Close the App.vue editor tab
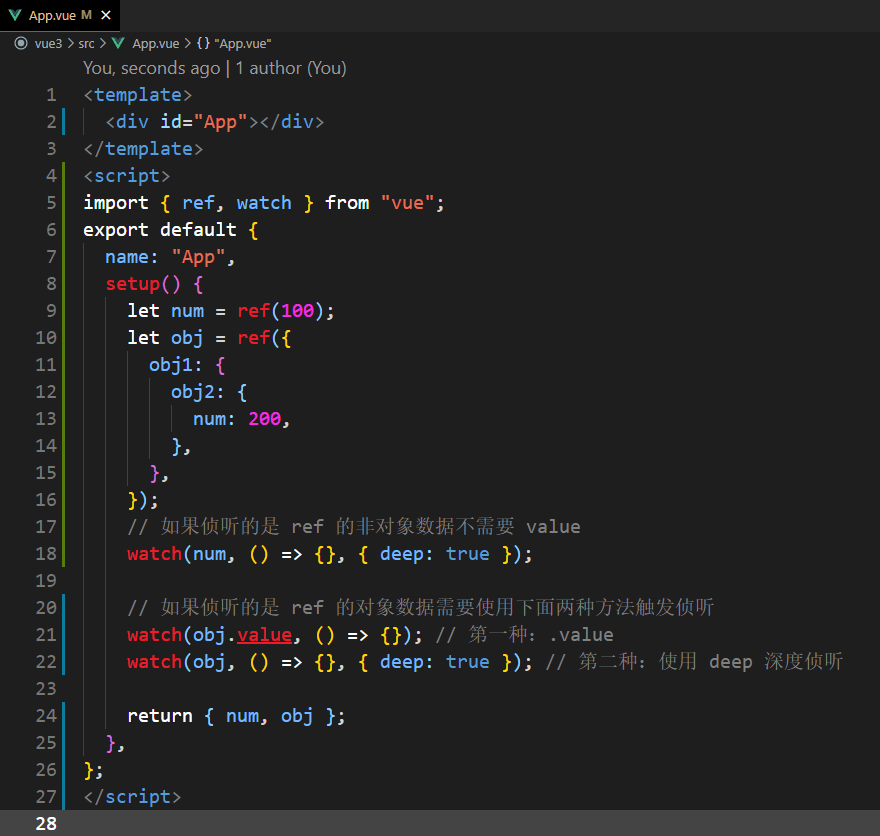Viewport: 880px width, 836px height. [106, 15]
